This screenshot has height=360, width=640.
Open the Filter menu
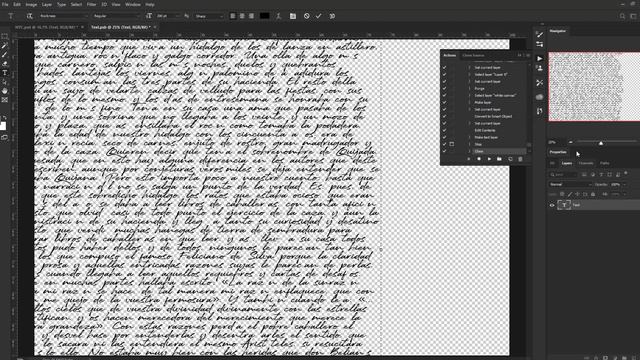pos(91,4)
